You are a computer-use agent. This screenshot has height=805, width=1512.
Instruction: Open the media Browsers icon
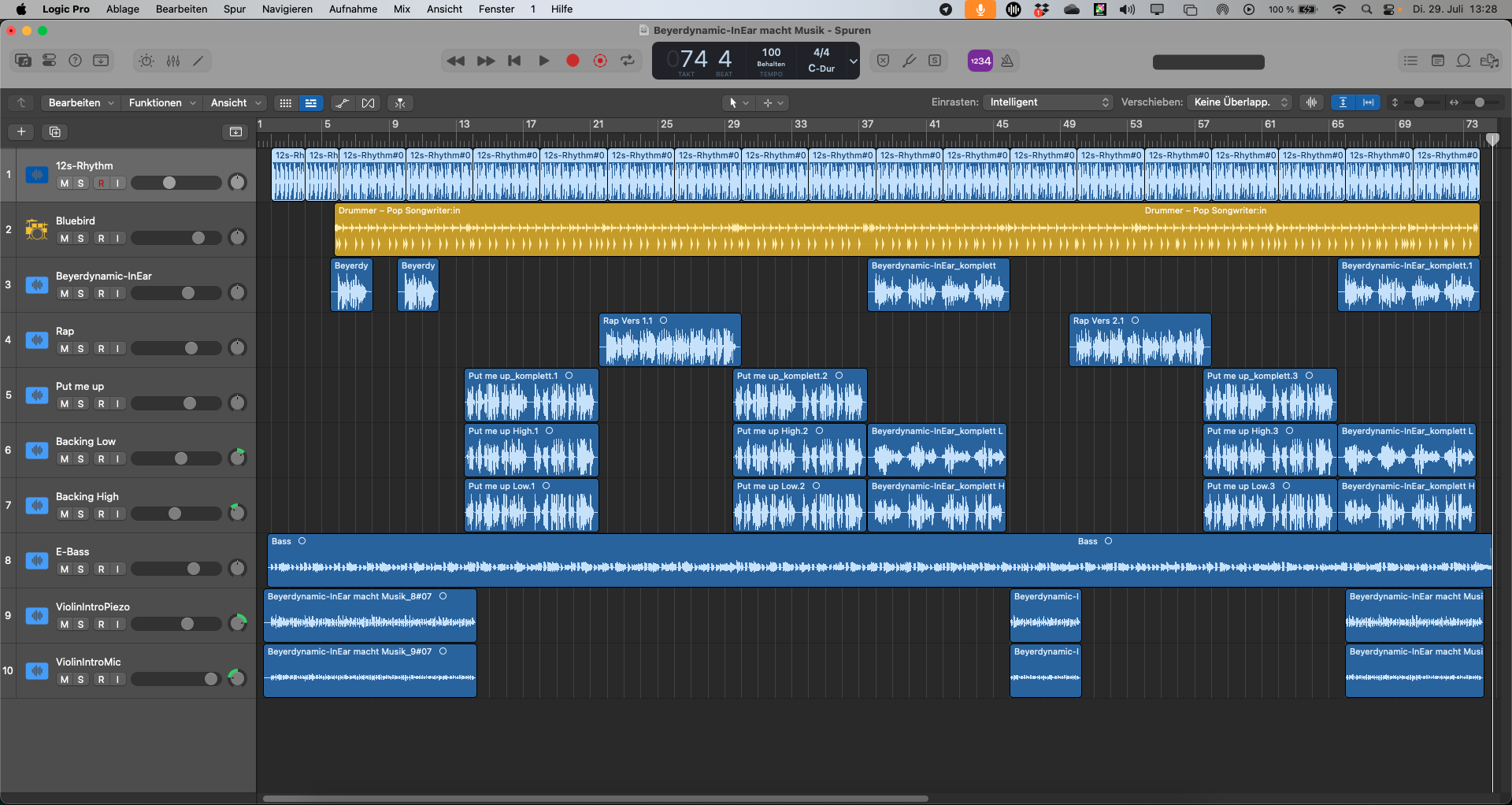coord(1489,61)
